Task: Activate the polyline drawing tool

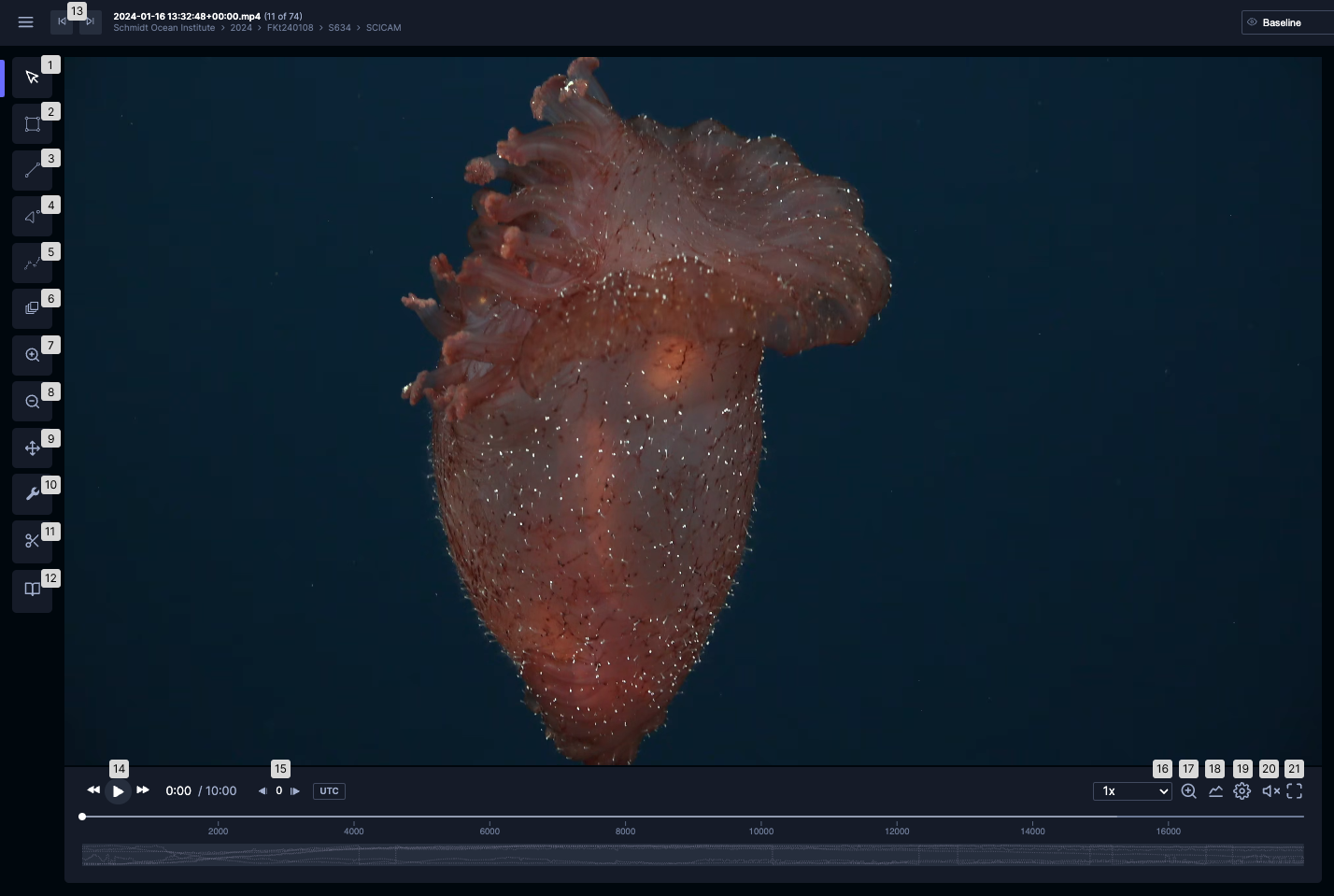Action: 32,263
